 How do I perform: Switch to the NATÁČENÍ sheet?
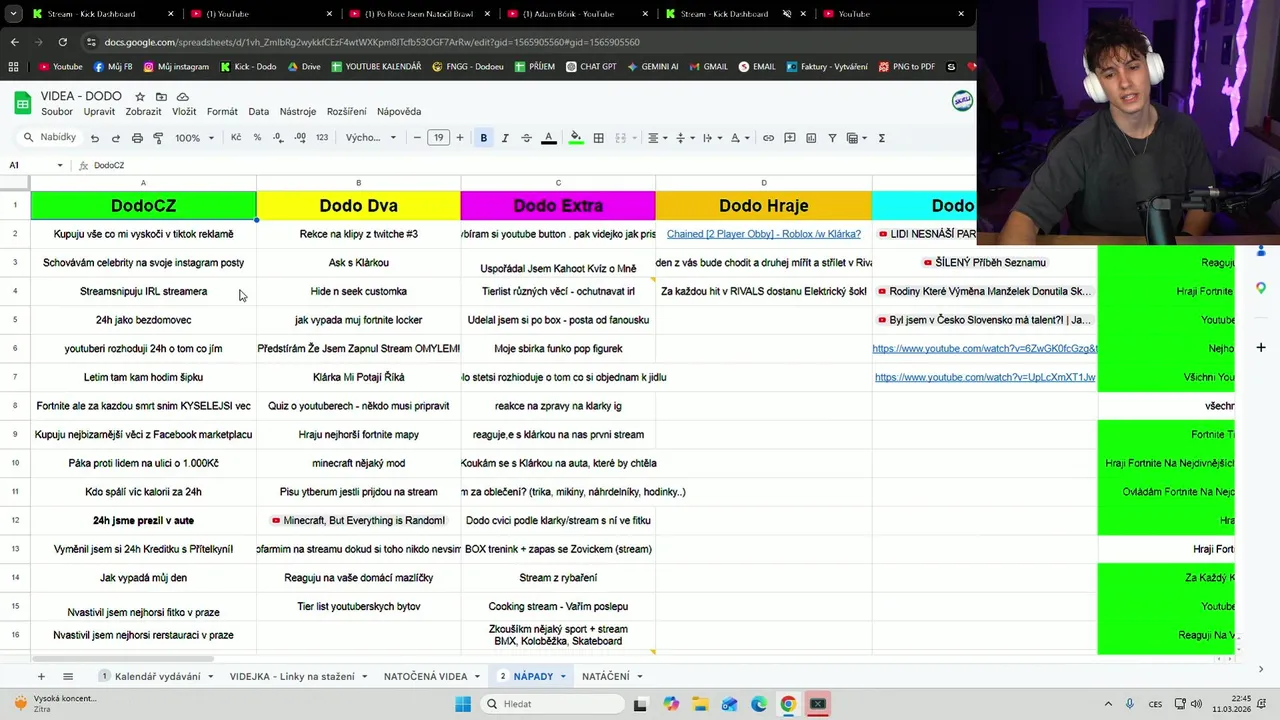605,677
